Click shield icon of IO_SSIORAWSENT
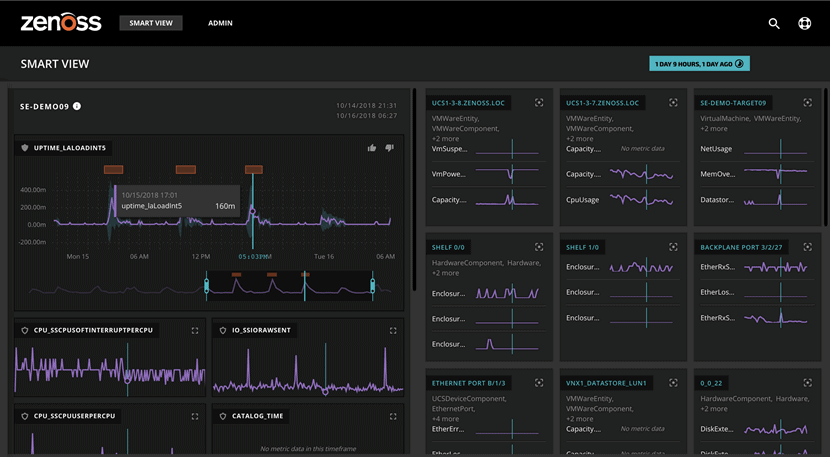Screen dimensions: 830x457 click(x=223, y=330)
